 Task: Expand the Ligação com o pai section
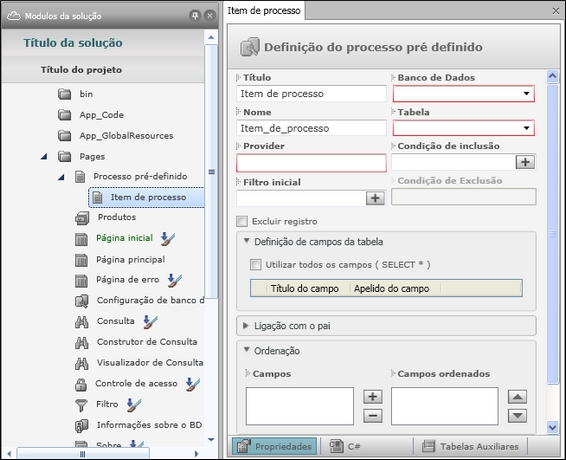coord(246,325)
